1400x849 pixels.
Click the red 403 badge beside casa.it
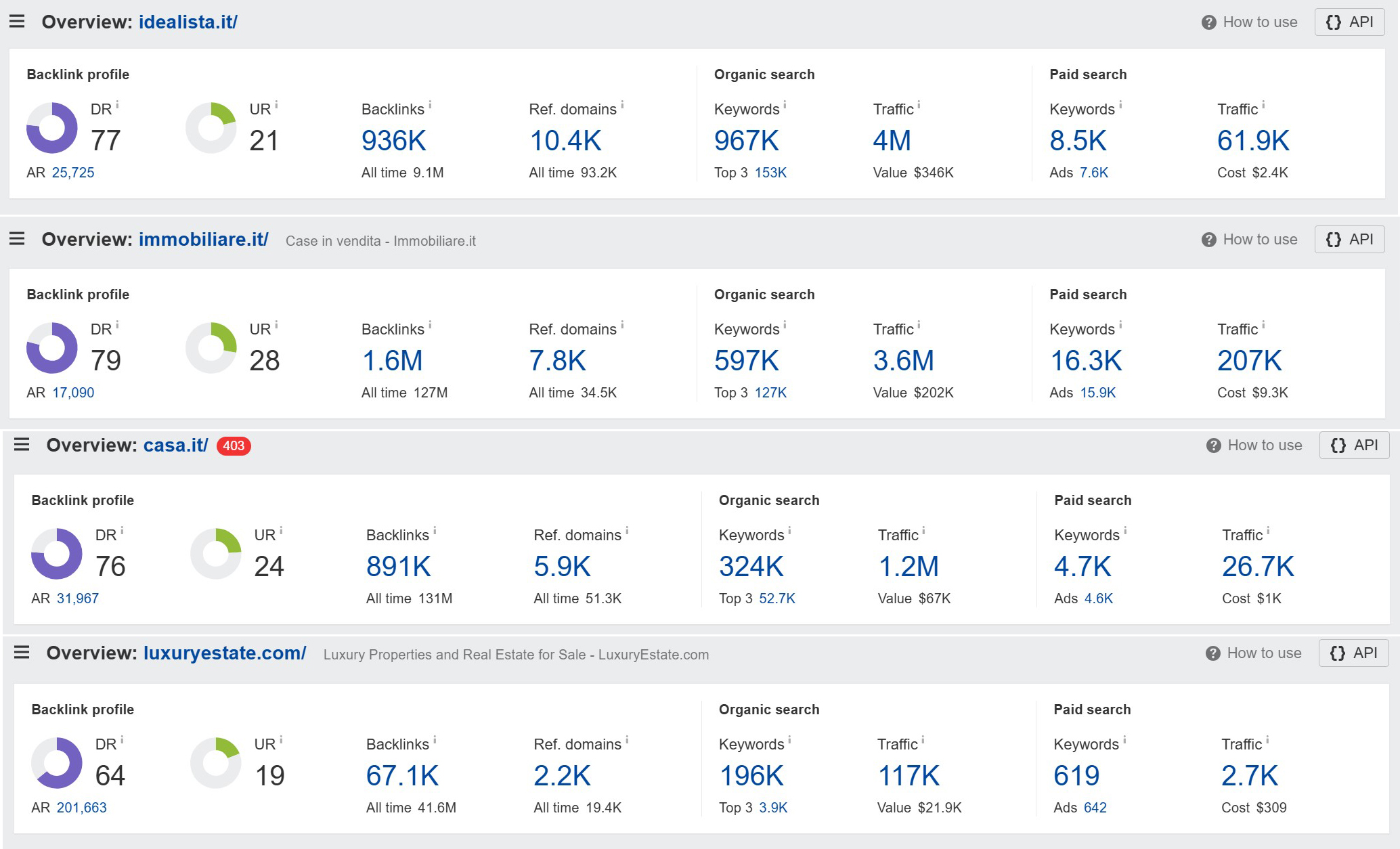(234, 446)
